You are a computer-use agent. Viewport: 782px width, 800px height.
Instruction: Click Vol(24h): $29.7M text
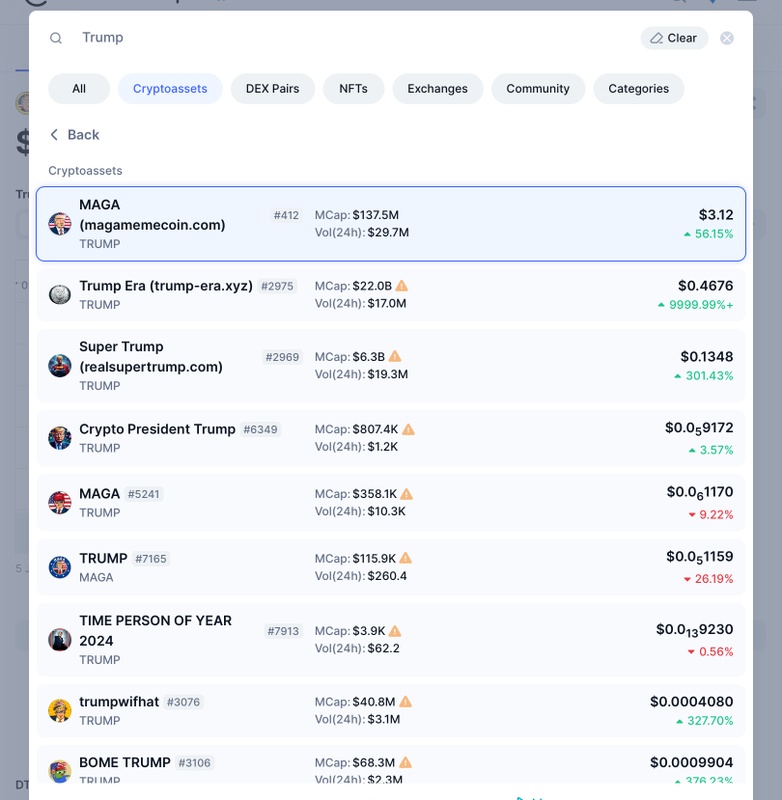click(x=362, y=233)
